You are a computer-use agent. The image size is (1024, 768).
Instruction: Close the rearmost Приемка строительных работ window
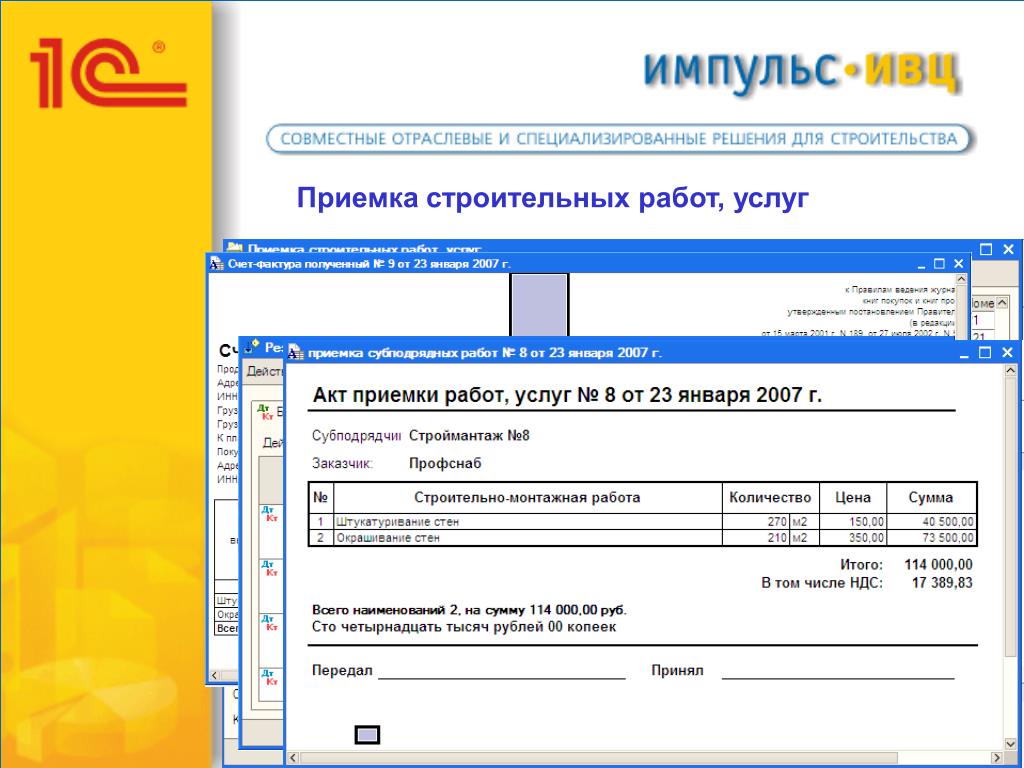[x=1008, y=249]
